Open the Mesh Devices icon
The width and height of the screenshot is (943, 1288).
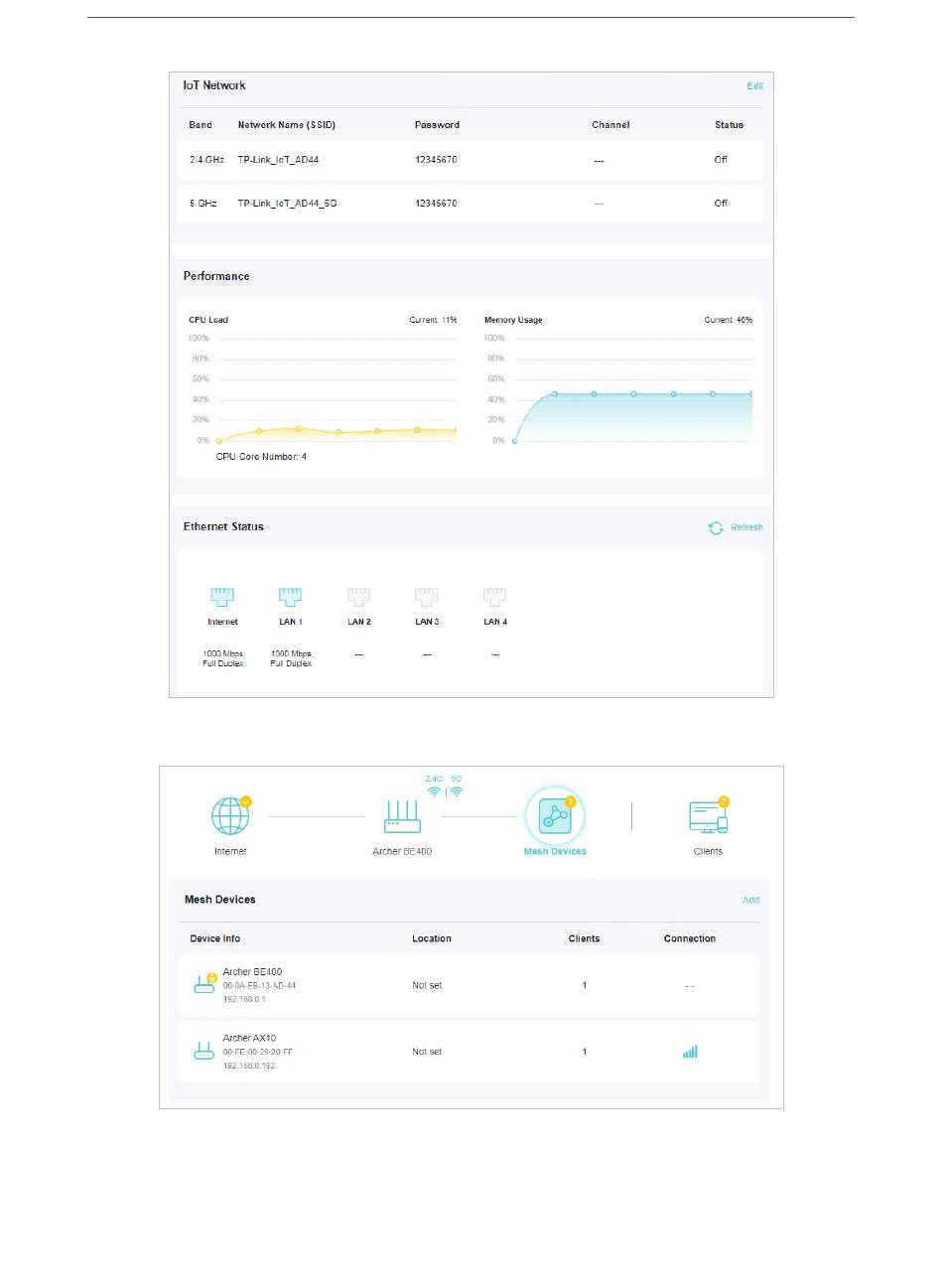pyautogui.click(x=554, y=816)
